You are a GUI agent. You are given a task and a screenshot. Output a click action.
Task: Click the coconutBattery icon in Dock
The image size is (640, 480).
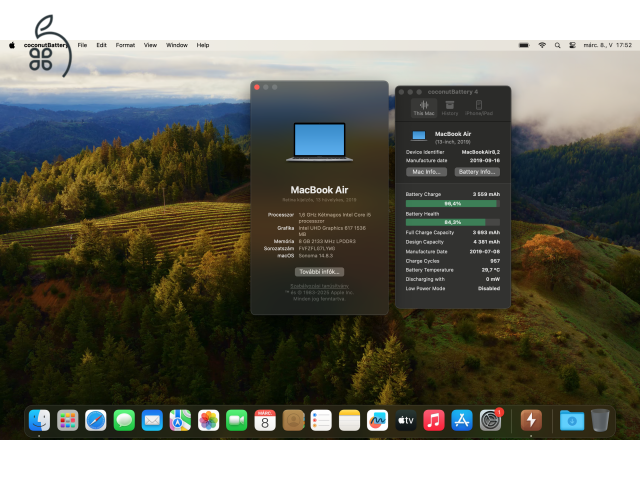pos(531,421)
